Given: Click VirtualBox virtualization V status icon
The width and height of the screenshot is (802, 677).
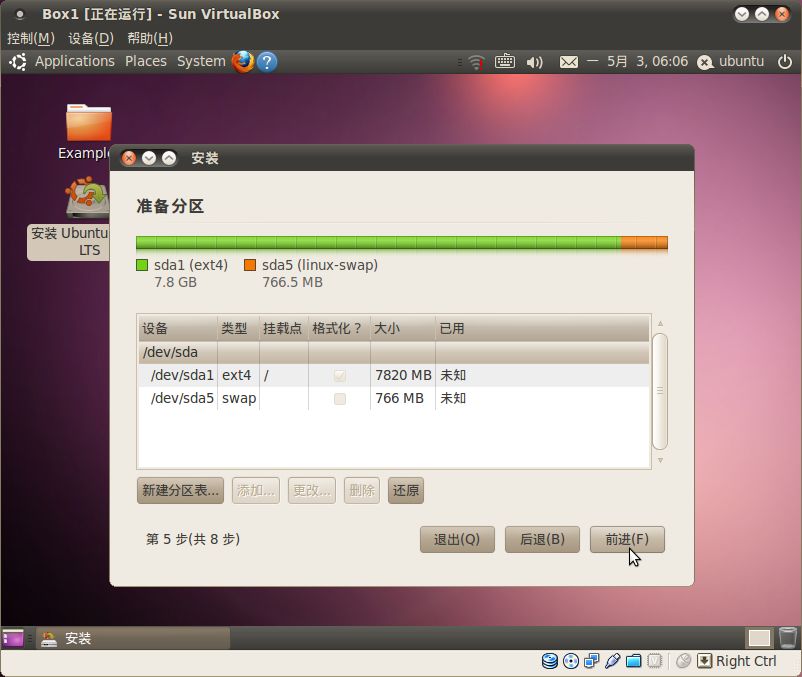Looking at the screenshot, I should click(655, 661).
